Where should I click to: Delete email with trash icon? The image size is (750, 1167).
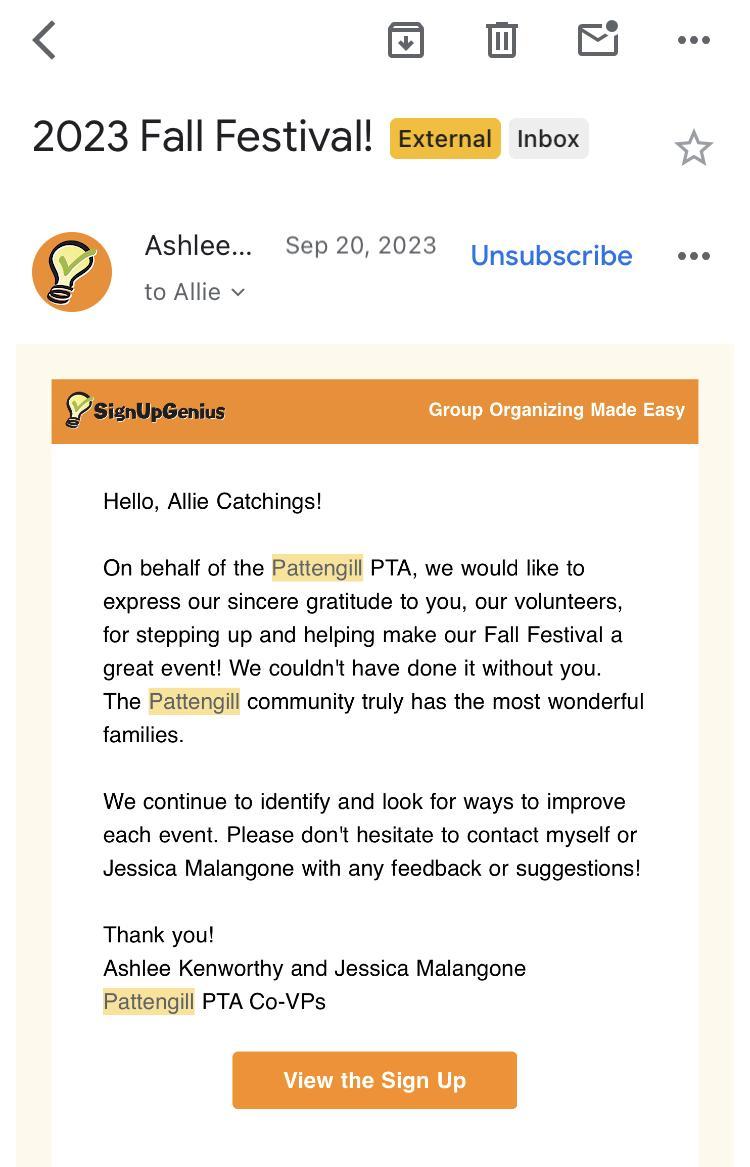click(501, 40)
